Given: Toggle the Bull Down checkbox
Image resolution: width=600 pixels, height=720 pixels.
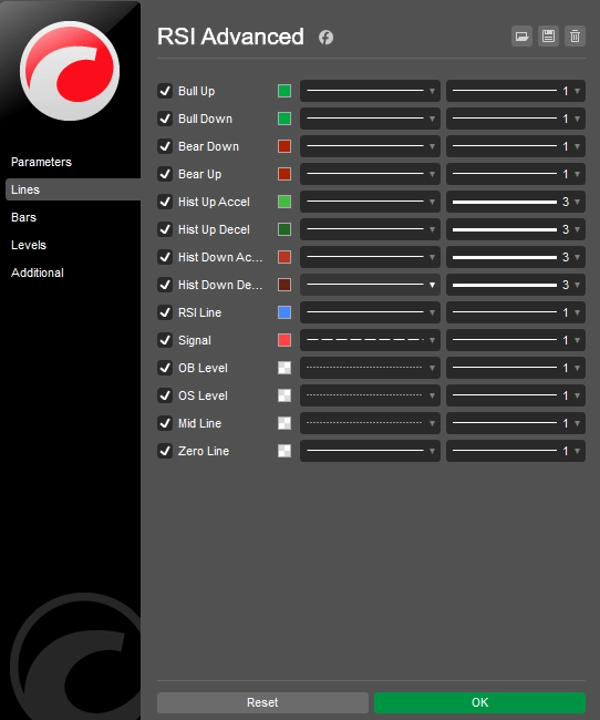Looking at the screenshot, I should (x=165, y=118).
